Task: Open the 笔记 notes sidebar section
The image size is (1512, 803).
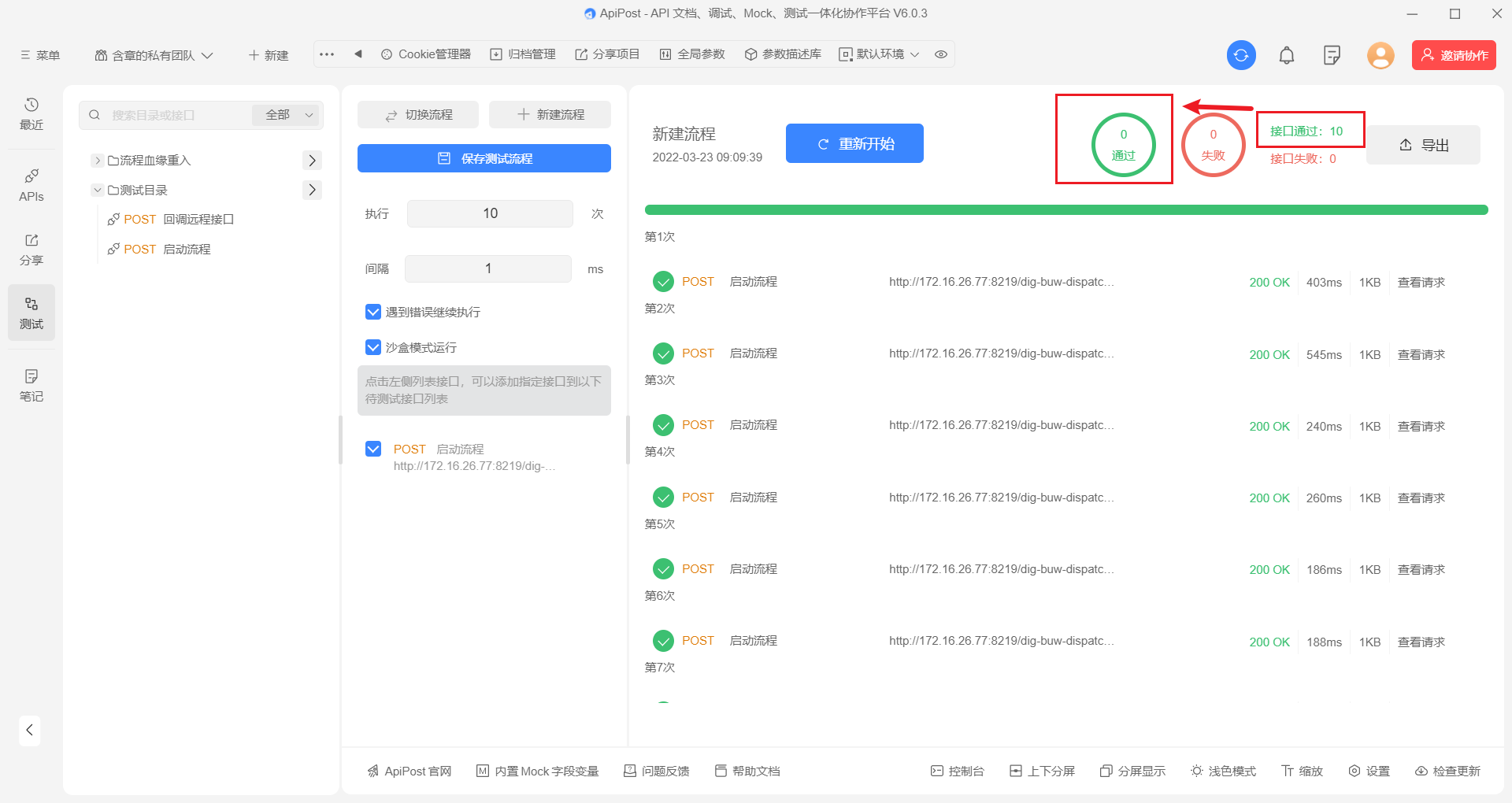Action: point(31,386)
